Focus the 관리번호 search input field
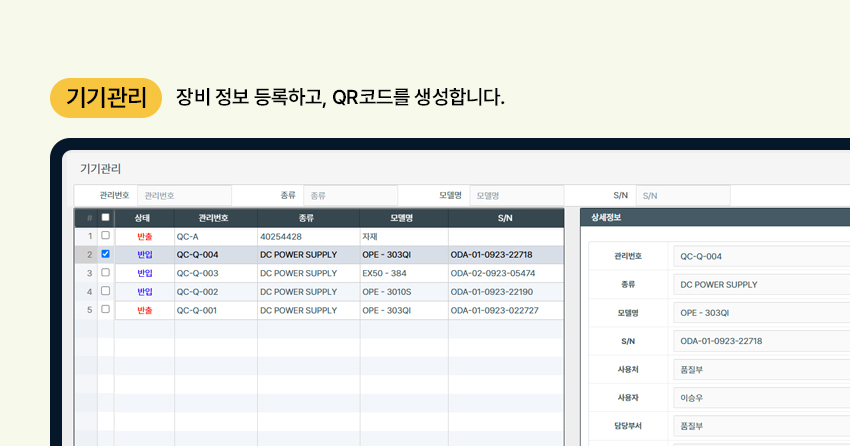Viewport: 850px width, 446px height. point(184,196)
